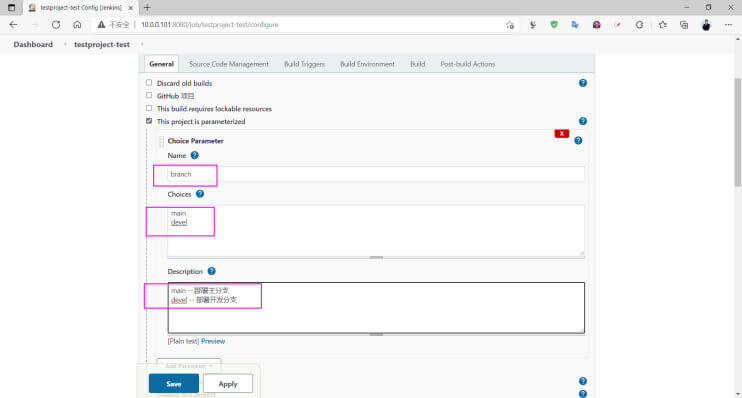This screenshot has width=742, height=398.
Task: Delete the Choice Parameter with red X
Action: (562, 134)
